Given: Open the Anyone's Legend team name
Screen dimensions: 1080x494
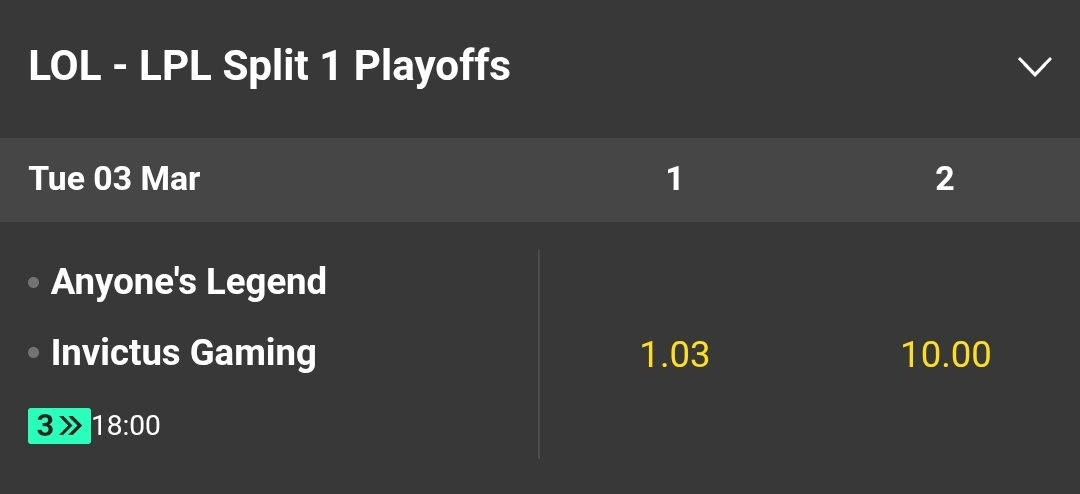Looking at the screenshot, I should [189, 282].
